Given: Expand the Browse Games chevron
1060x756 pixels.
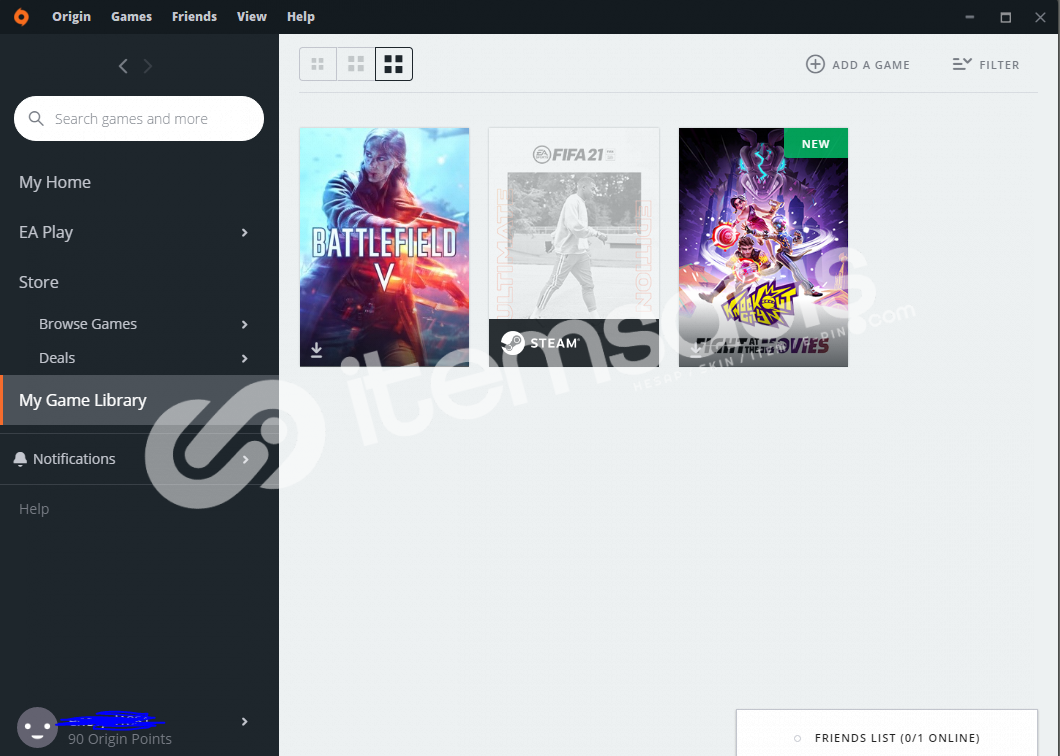Looking at the screenshot, I should click(x=245, y=325).
